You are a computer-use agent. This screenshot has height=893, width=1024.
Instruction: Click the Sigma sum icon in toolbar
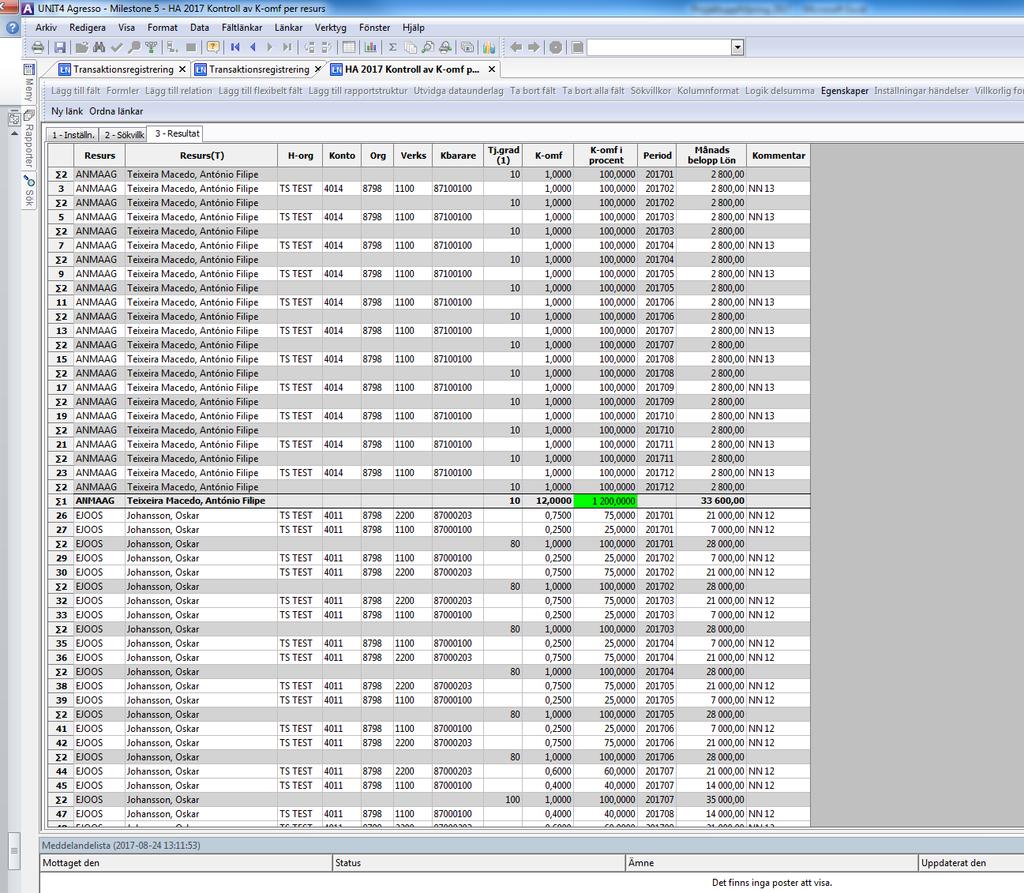[392, 47]
